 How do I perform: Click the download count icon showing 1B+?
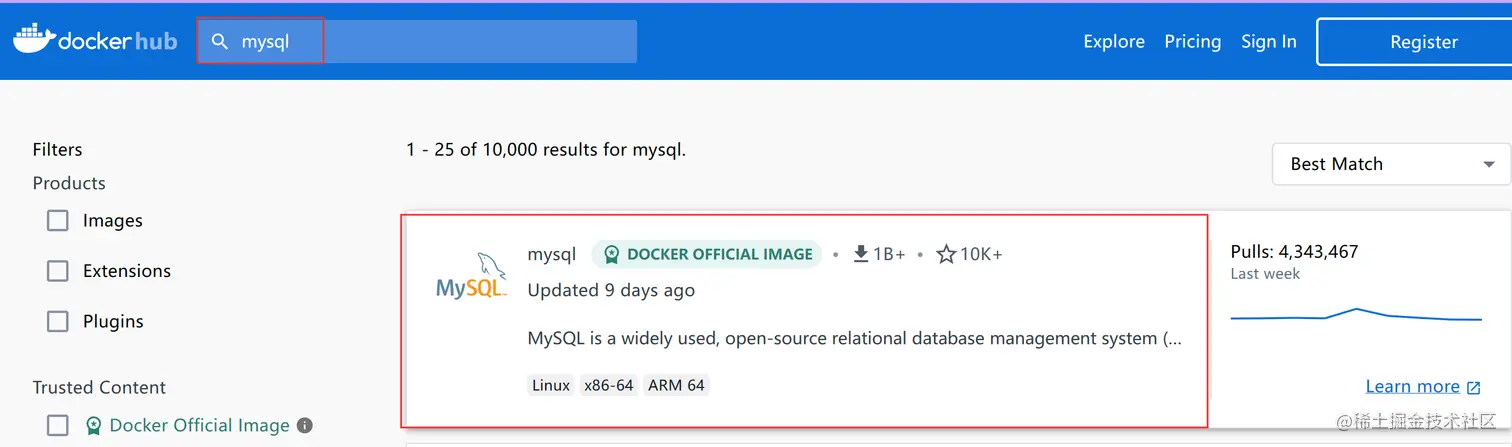(860, 254)
